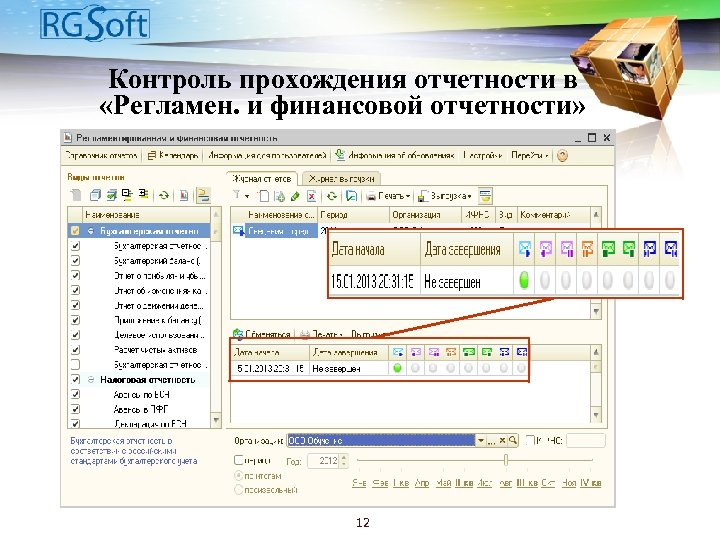Select the Май period link
Image resolution: width=720 pixels, height=540 pixels.
[443, 483]
